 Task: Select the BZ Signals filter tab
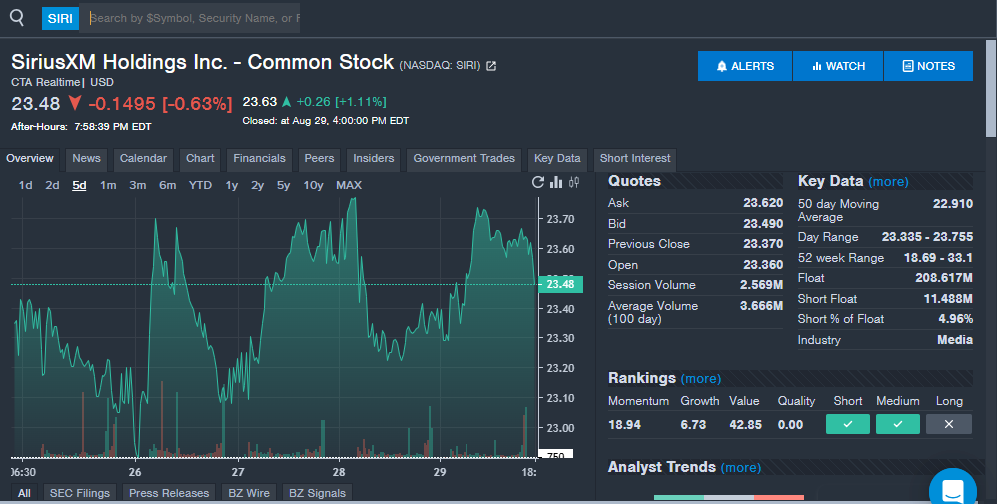pyautogui.click(x=317, y=493)
